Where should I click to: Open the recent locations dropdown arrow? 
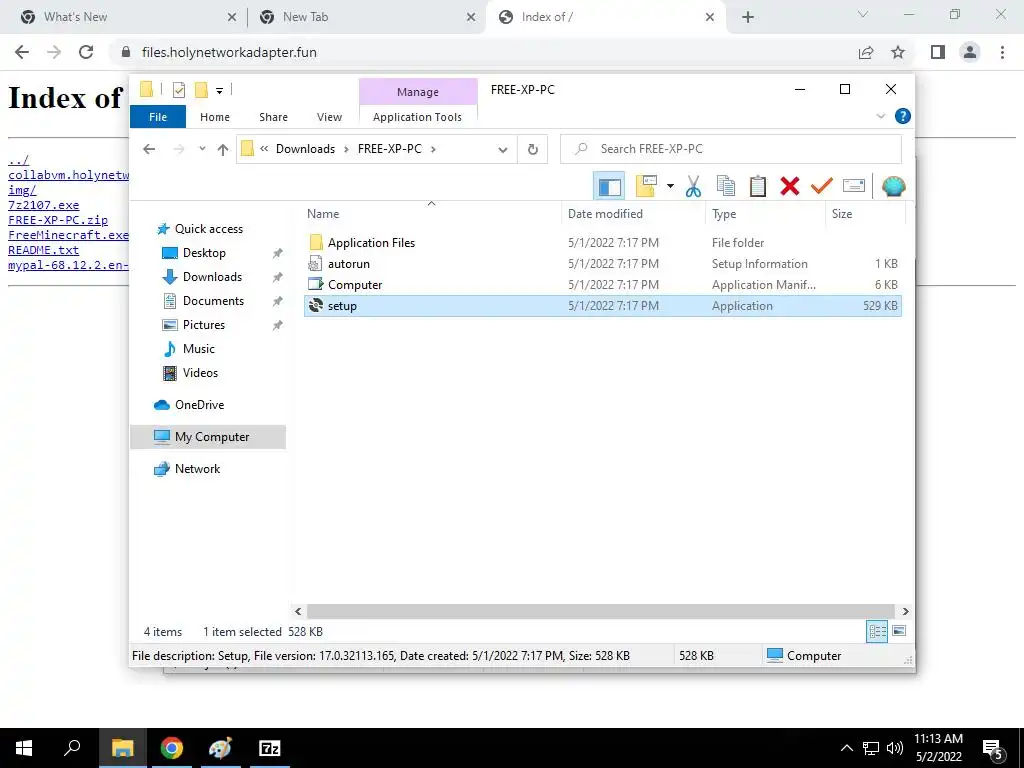[202, 149]
